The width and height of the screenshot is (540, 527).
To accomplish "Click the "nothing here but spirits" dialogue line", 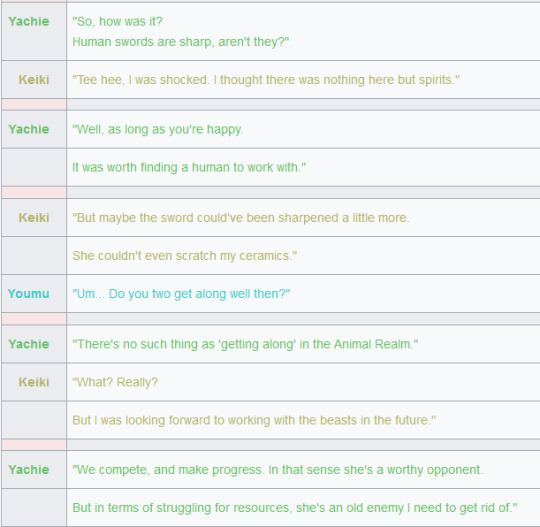I will 266,80.
